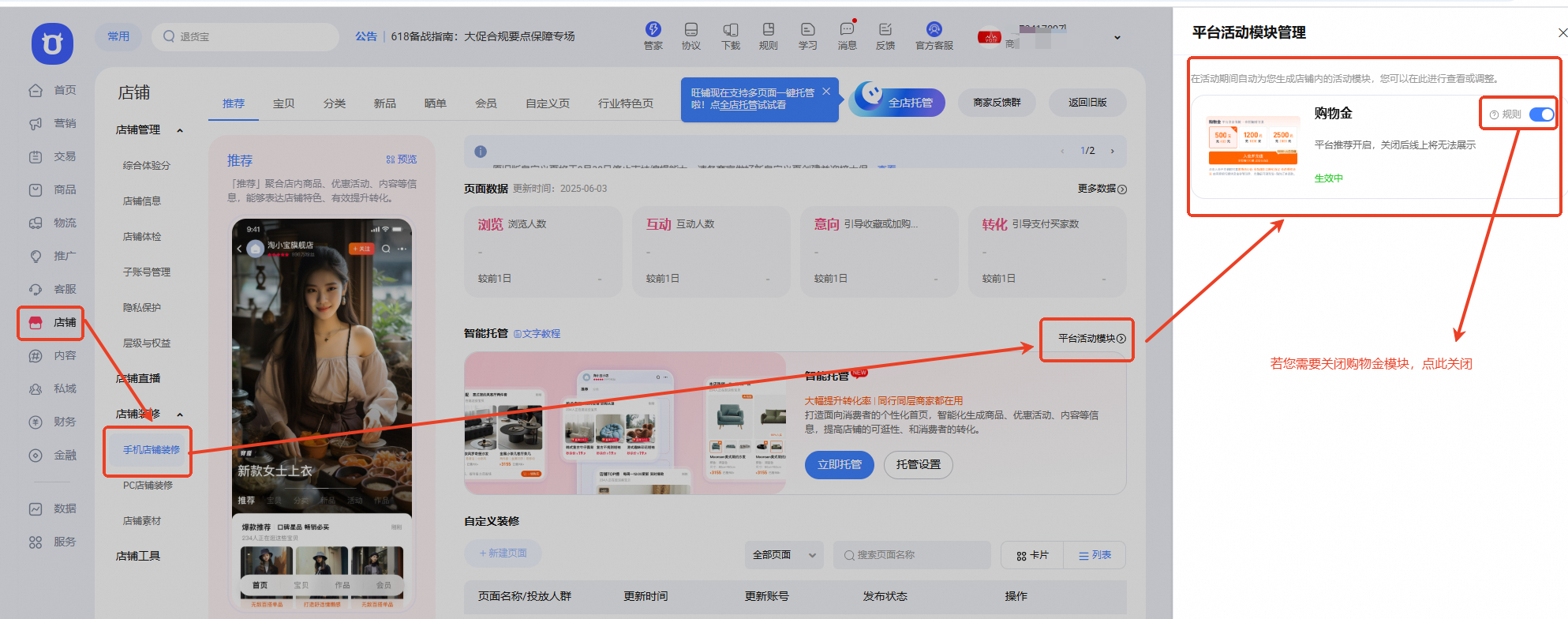
Task: Open the 全部页面 dropdown
Action: click(784, 555)
